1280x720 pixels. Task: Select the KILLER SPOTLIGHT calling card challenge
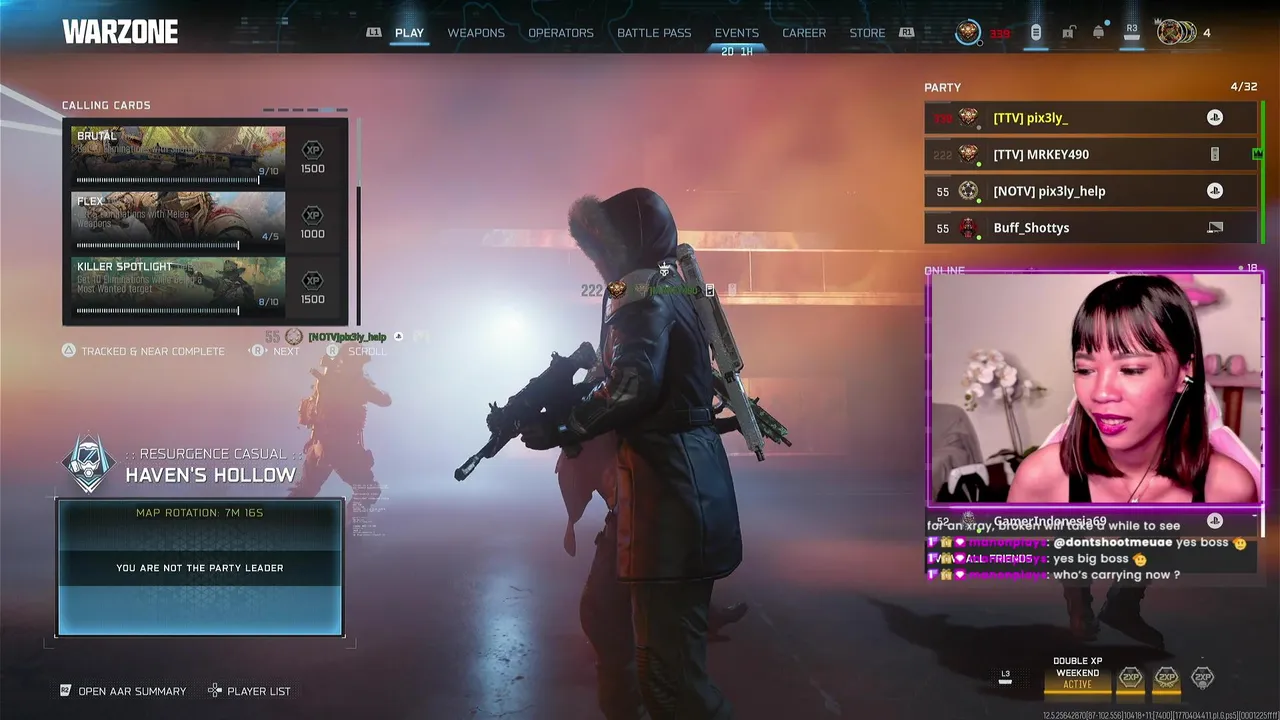coord(178,285)
